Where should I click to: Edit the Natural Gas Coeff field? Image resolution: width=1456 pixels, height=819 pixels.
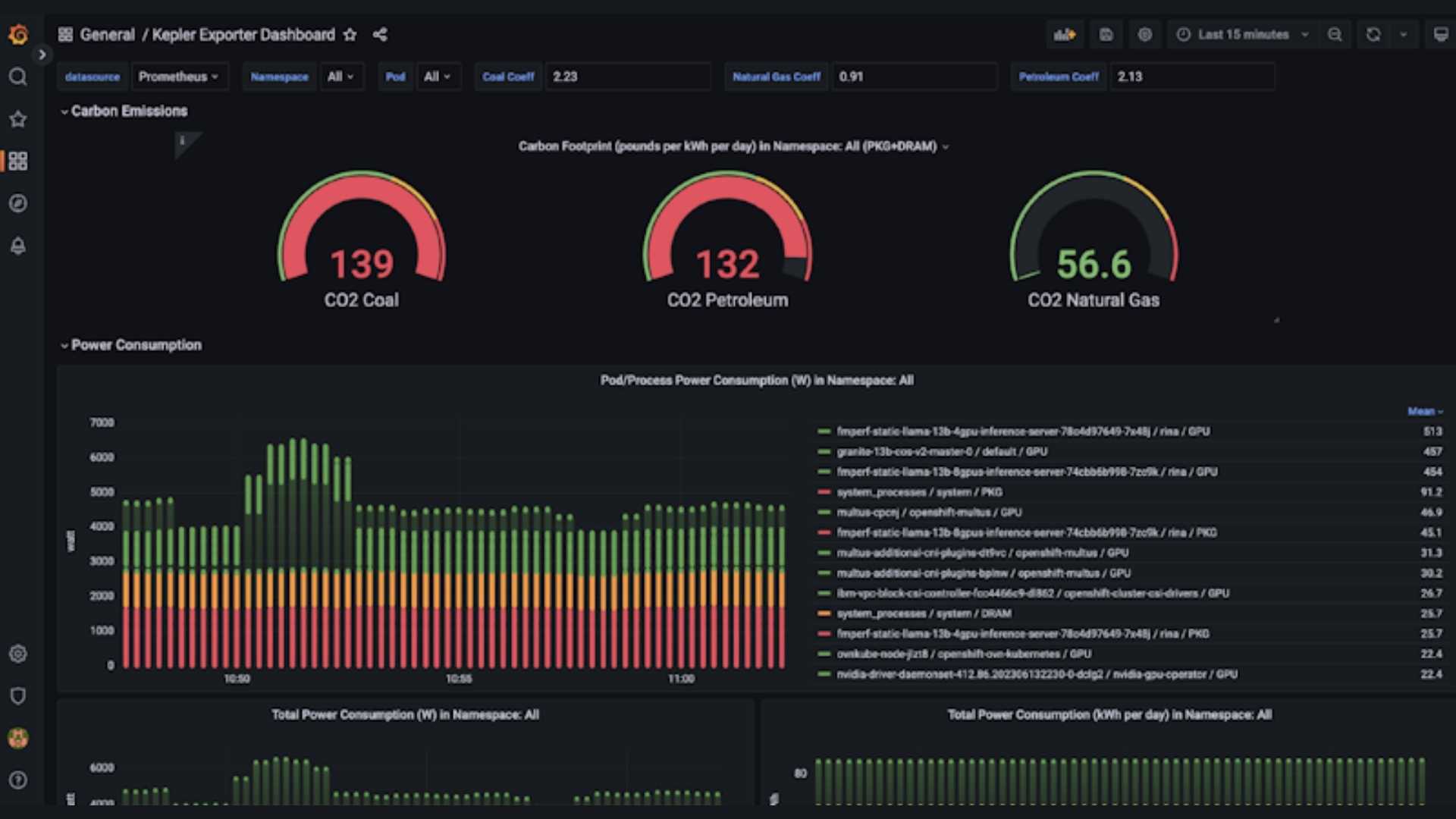click(x=914, y=77)
